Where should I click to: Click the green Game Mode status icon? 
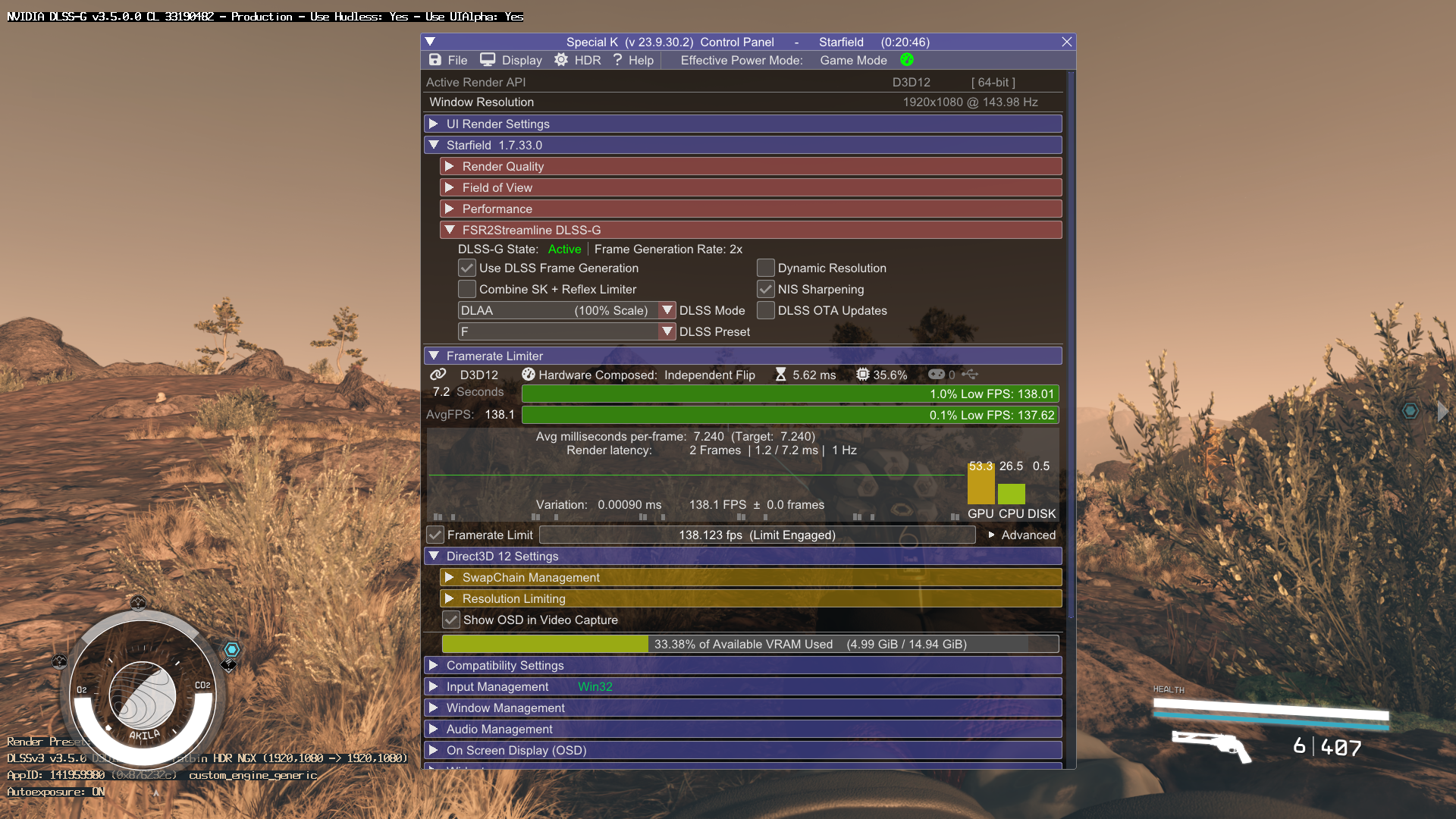click(907, 60)
